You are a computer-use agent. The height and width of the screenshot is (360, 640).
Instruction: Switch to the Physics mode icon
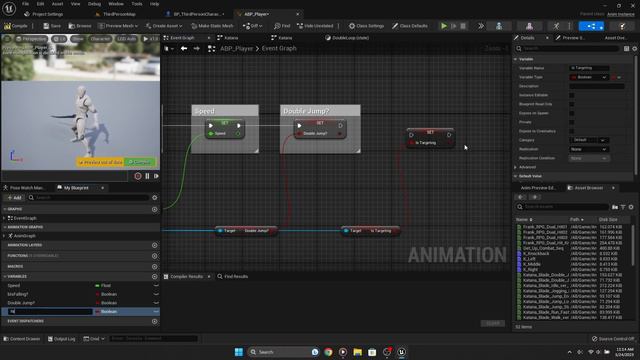point(622,26)
